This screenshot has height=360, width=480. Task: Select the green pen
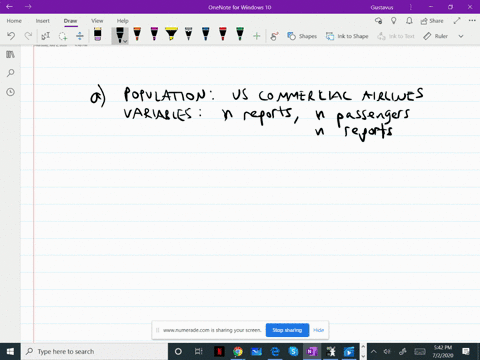pos(240,34)
